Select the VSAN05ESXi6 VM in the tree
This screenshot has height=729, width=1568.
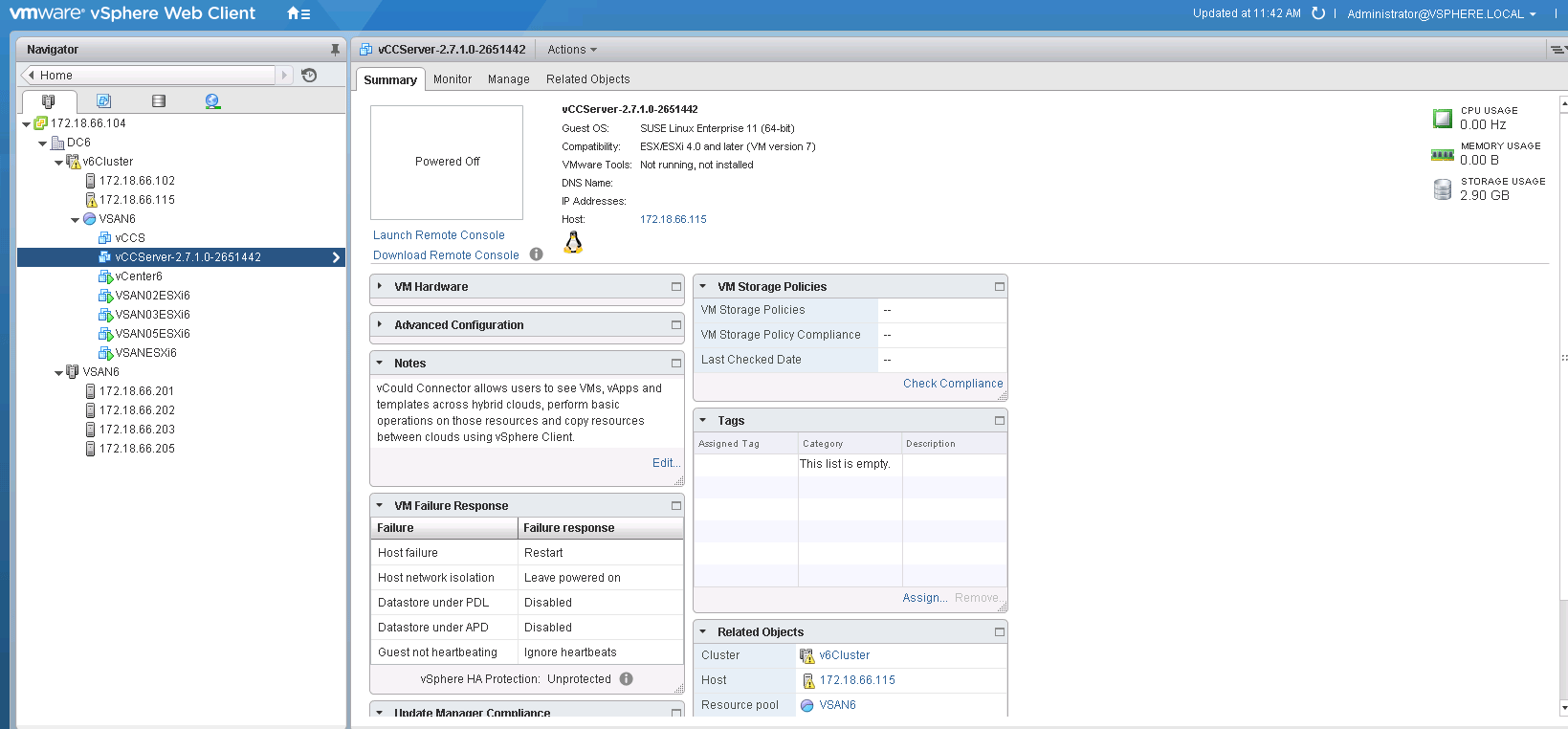tap(152, 334)
